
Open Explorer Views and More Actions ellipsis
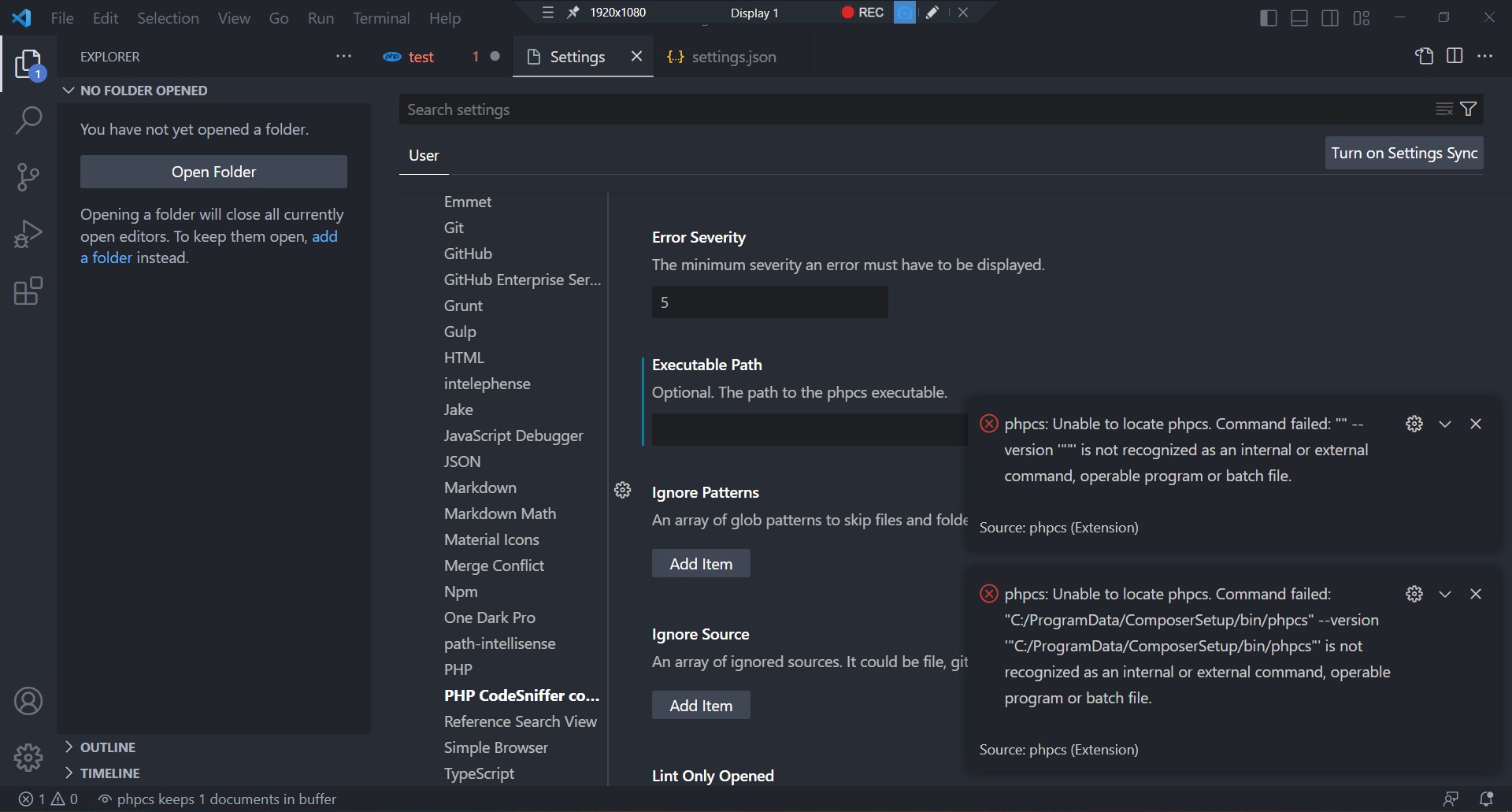point(344,56)
